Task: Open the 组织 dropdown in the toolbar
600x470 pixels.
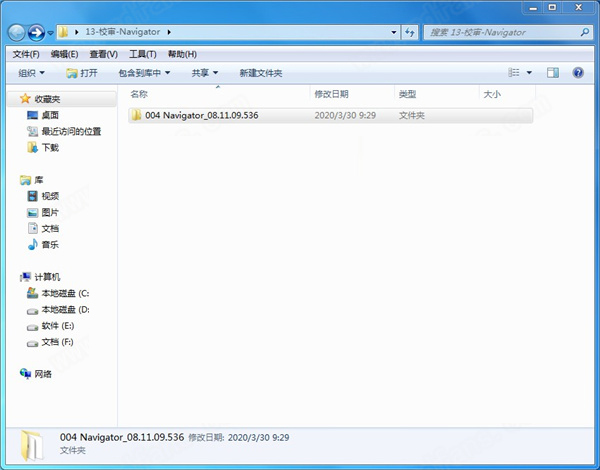Action: tap(31, 73)
